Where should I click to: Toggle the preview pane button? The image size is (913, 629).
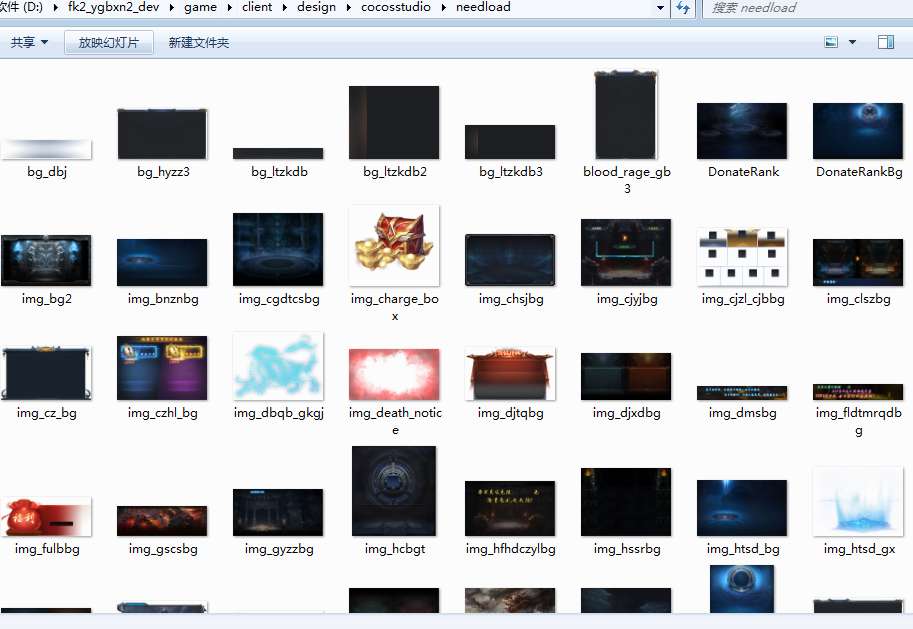point(885,42)
